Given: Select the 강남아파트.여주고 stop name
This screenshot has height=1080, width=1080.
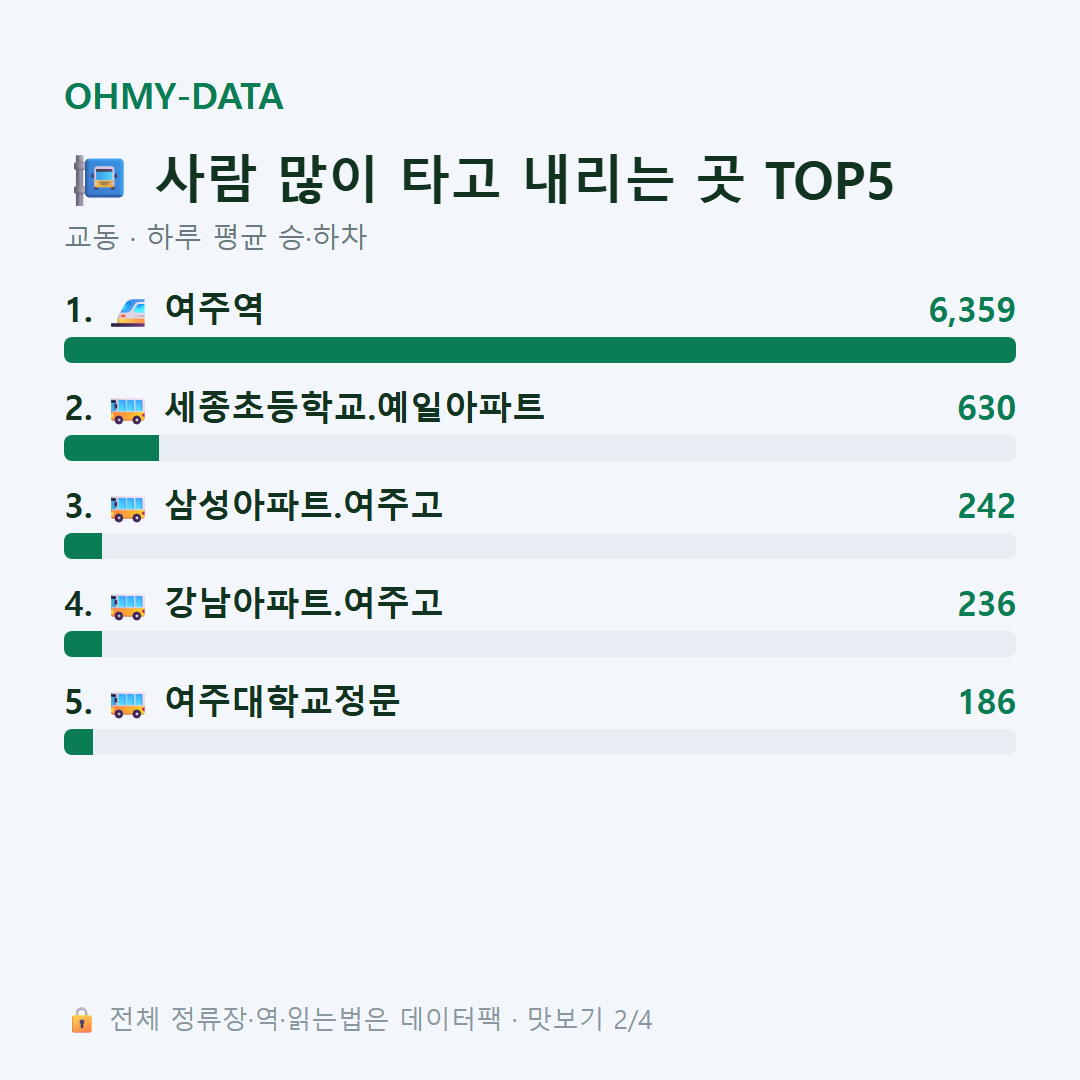Looking at the screenshot, I should 304,603.
